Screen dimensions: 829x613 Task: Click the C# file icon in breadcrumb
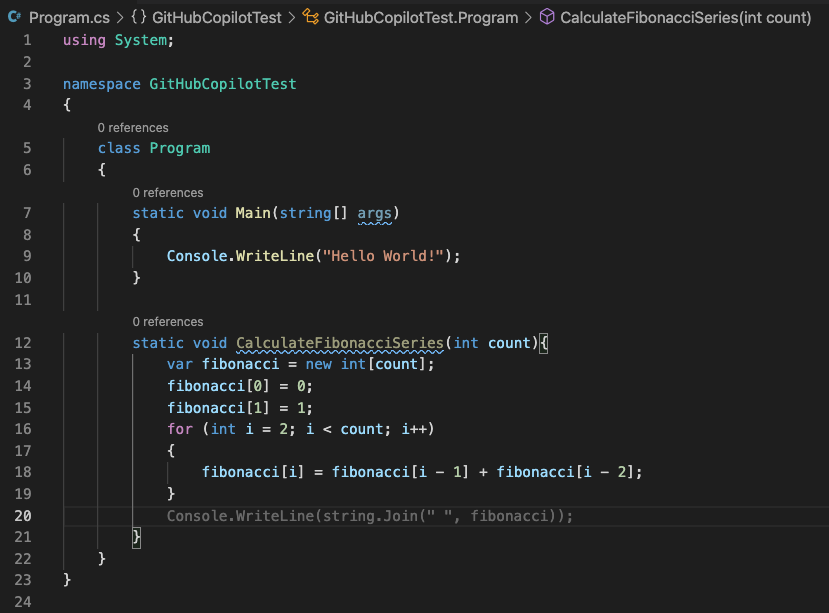click(x=15, y=17)
